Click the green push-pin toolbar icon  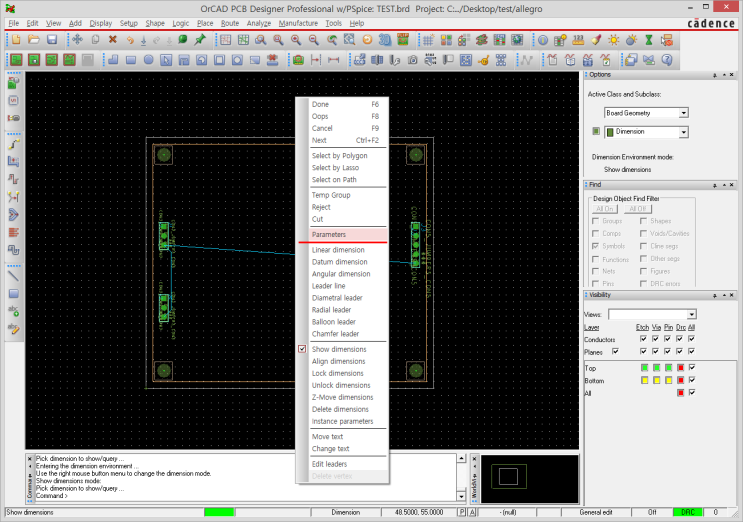[x=200, y=40]
